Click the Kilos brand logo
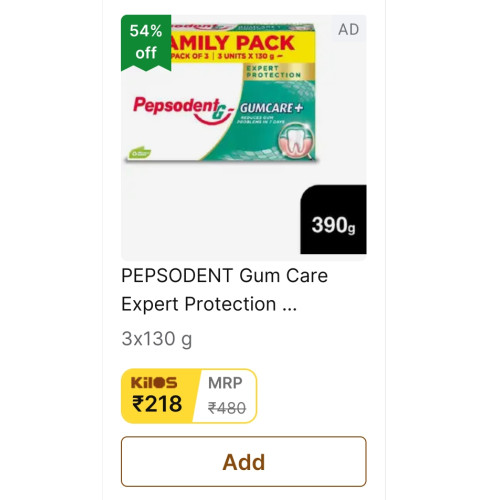 [x=154, y=383]
